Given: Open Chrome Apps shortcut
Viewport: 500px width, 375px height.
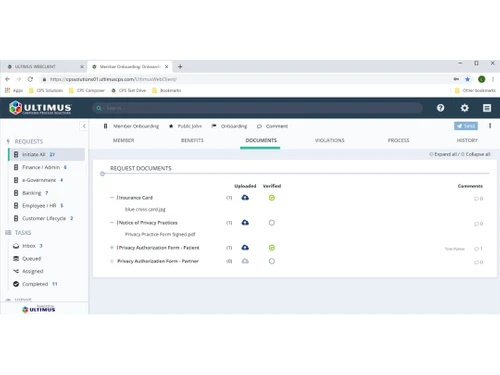Looking at the screenshot, I should [x=14, y=90].
